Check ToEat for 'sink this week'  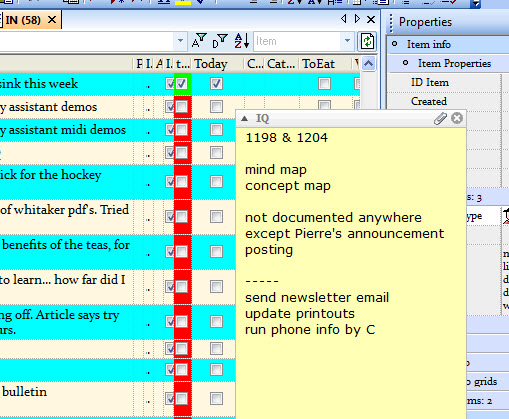[324, 83]
